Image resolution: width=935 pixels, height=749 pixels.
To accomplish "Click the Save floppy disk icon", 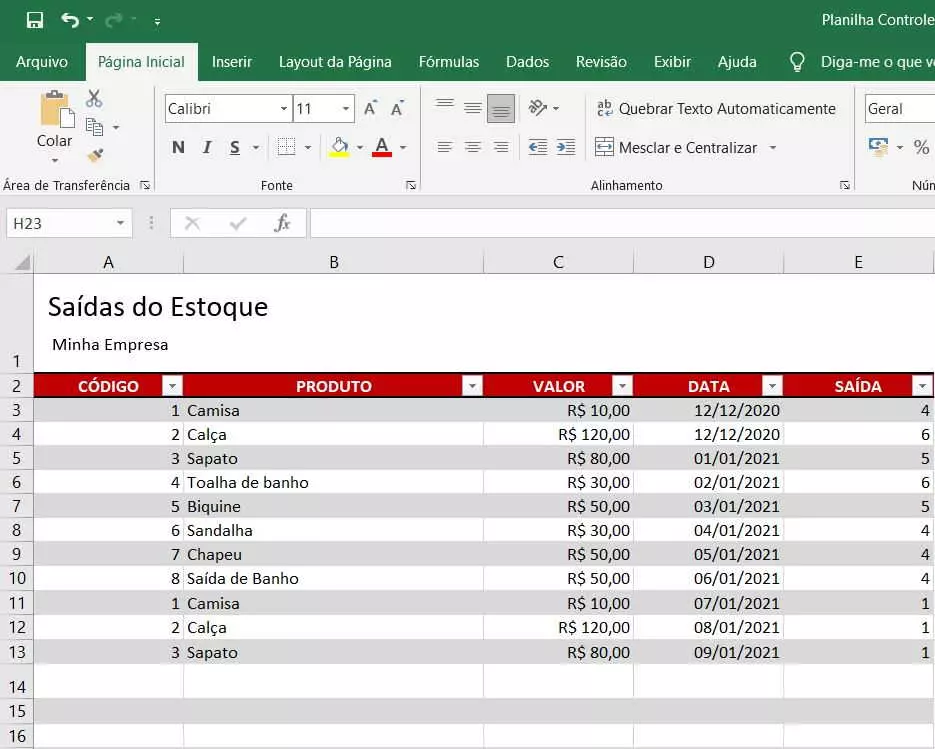I will [x=35, y=20].
